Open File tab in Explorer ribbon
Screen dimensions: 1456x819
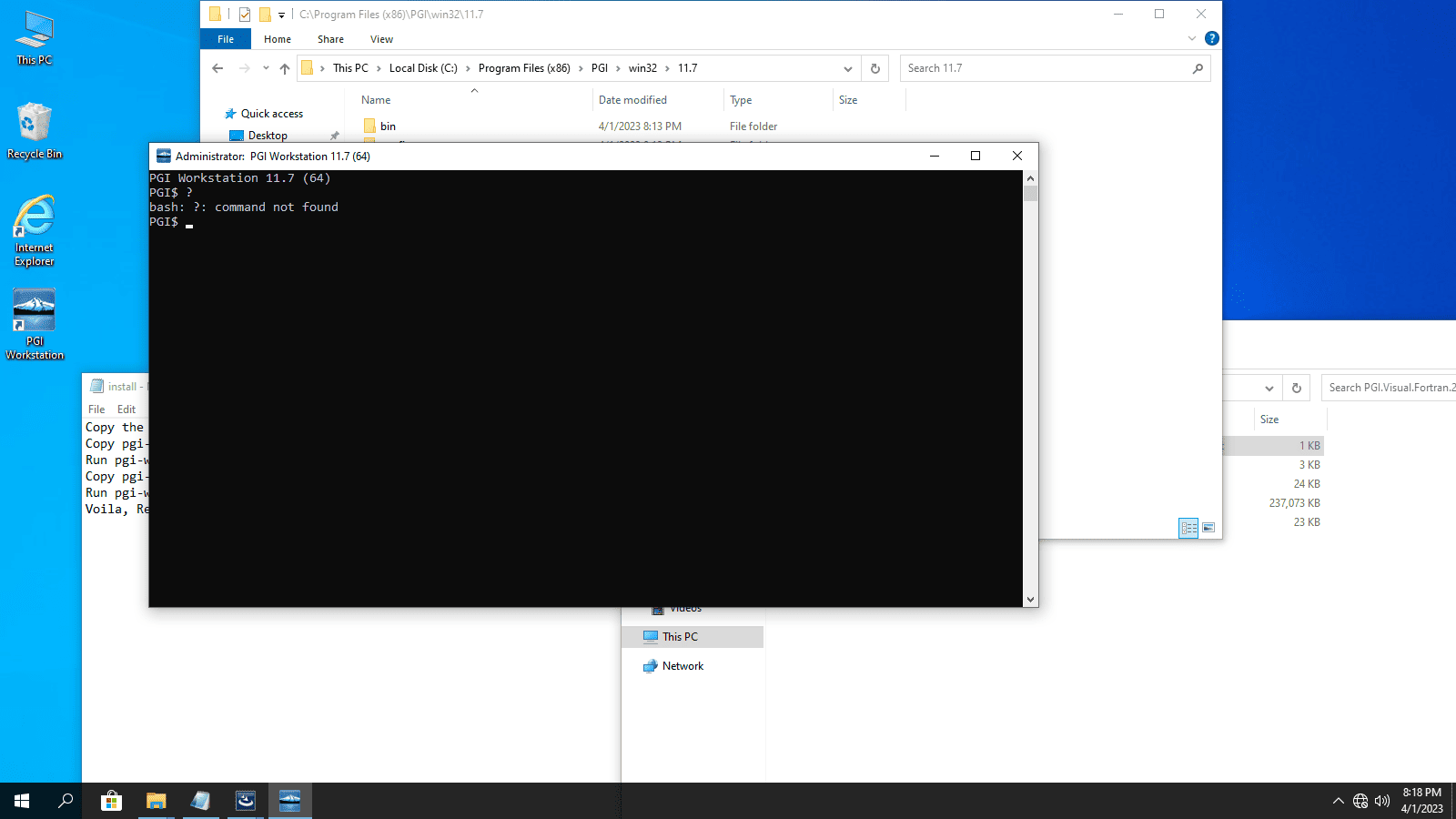point(226,39)
